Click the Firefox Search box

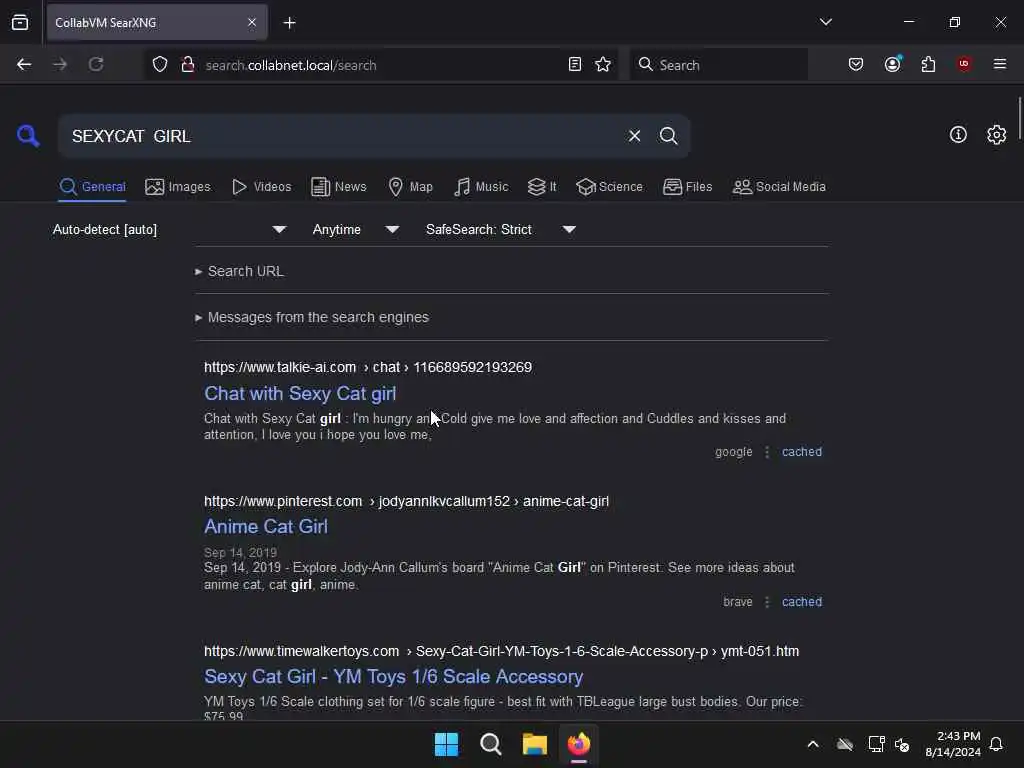[x=718, y=65]
